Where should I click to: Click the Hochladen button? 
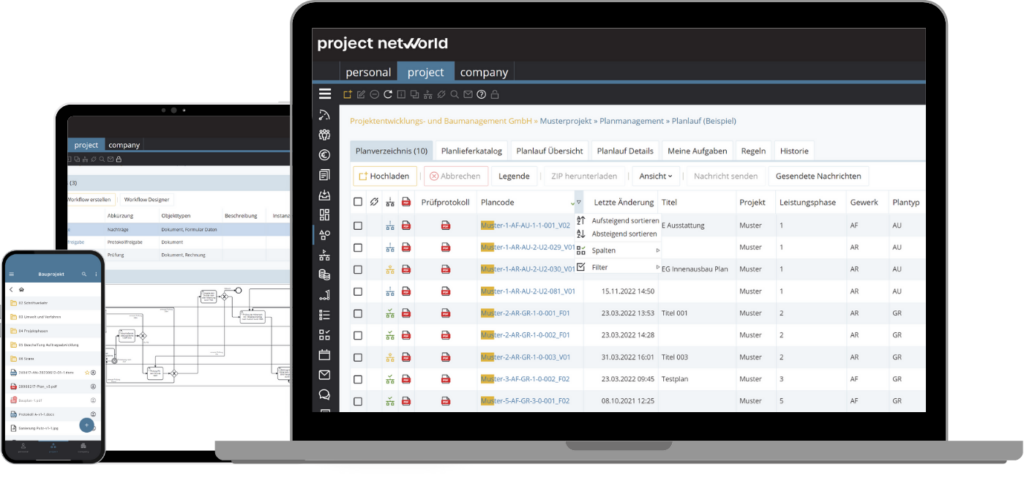point(385,176)
